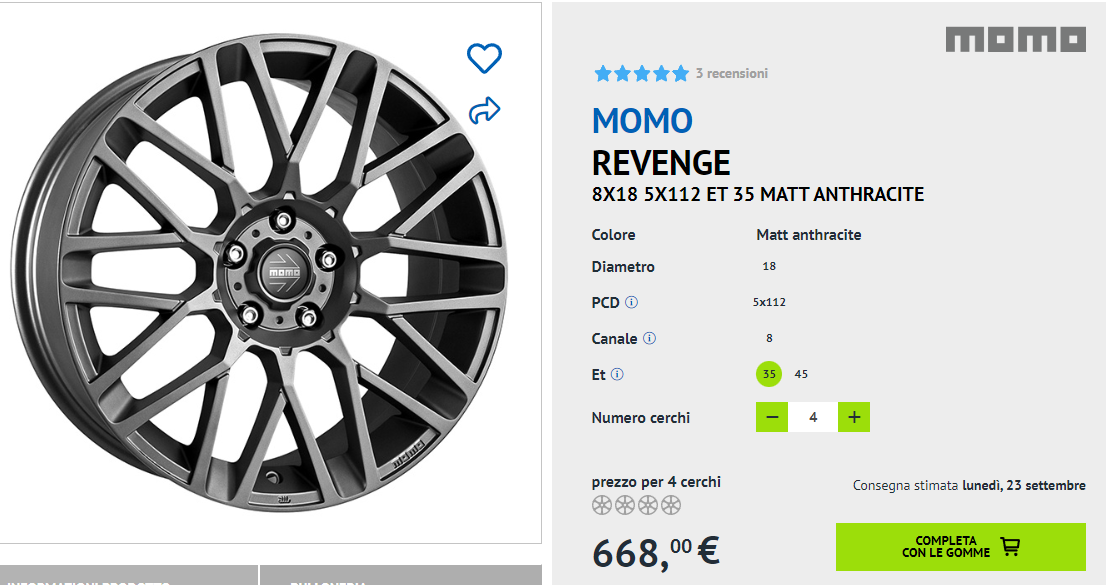Click the five-star rating

641,73
